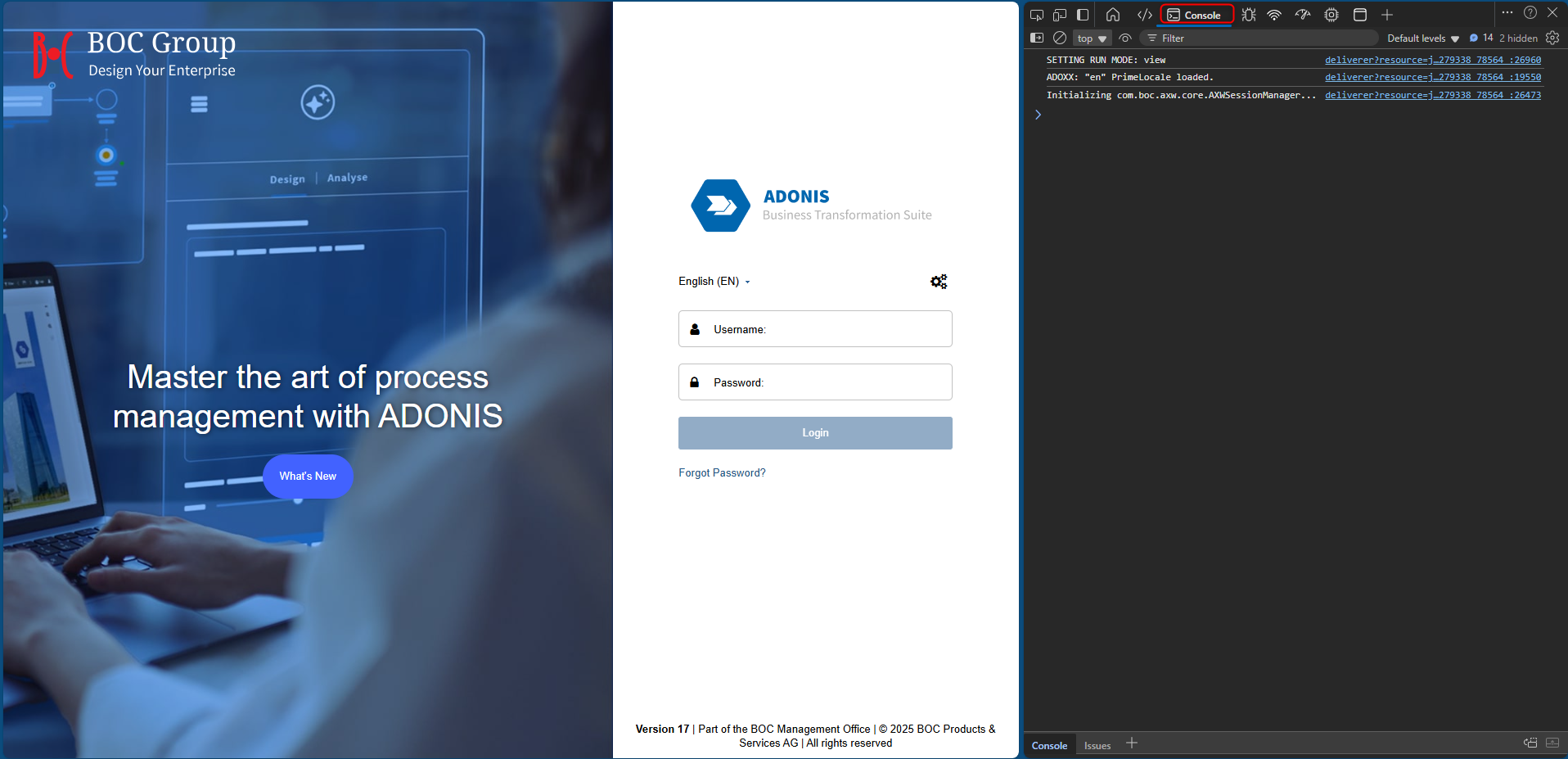Open the top frame context dropdown
1568x759 pixels.
tap(1092, 38)
